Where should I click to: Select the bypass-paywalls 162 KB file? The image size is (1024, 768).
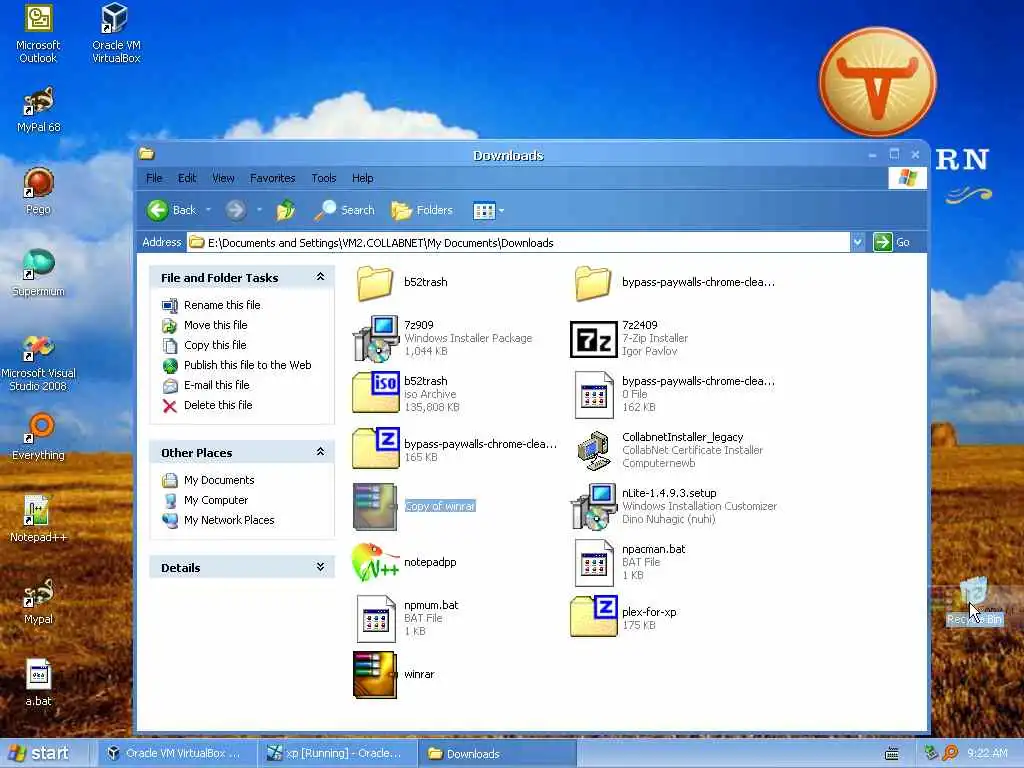pyautogui.click(x=675, y=394)
